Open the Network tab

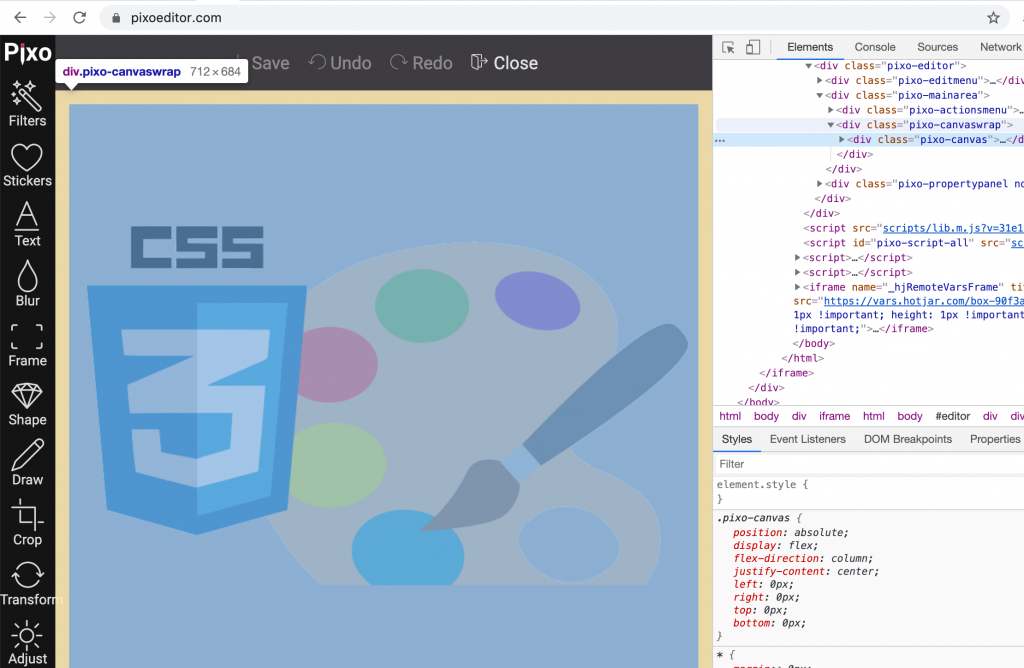pyautogui.click(x=1000, y=47)
